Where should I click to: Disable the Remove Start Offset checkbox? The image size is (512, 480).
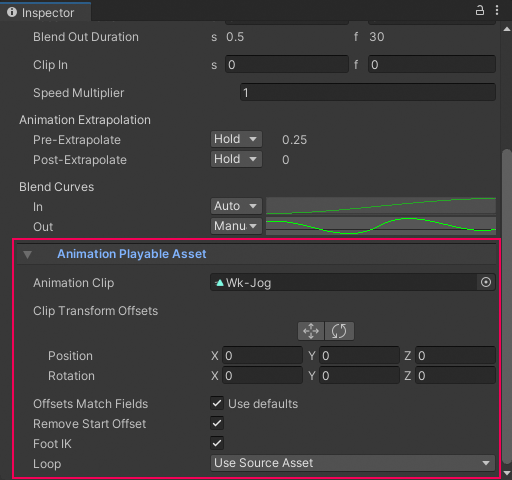coord(217,423)
